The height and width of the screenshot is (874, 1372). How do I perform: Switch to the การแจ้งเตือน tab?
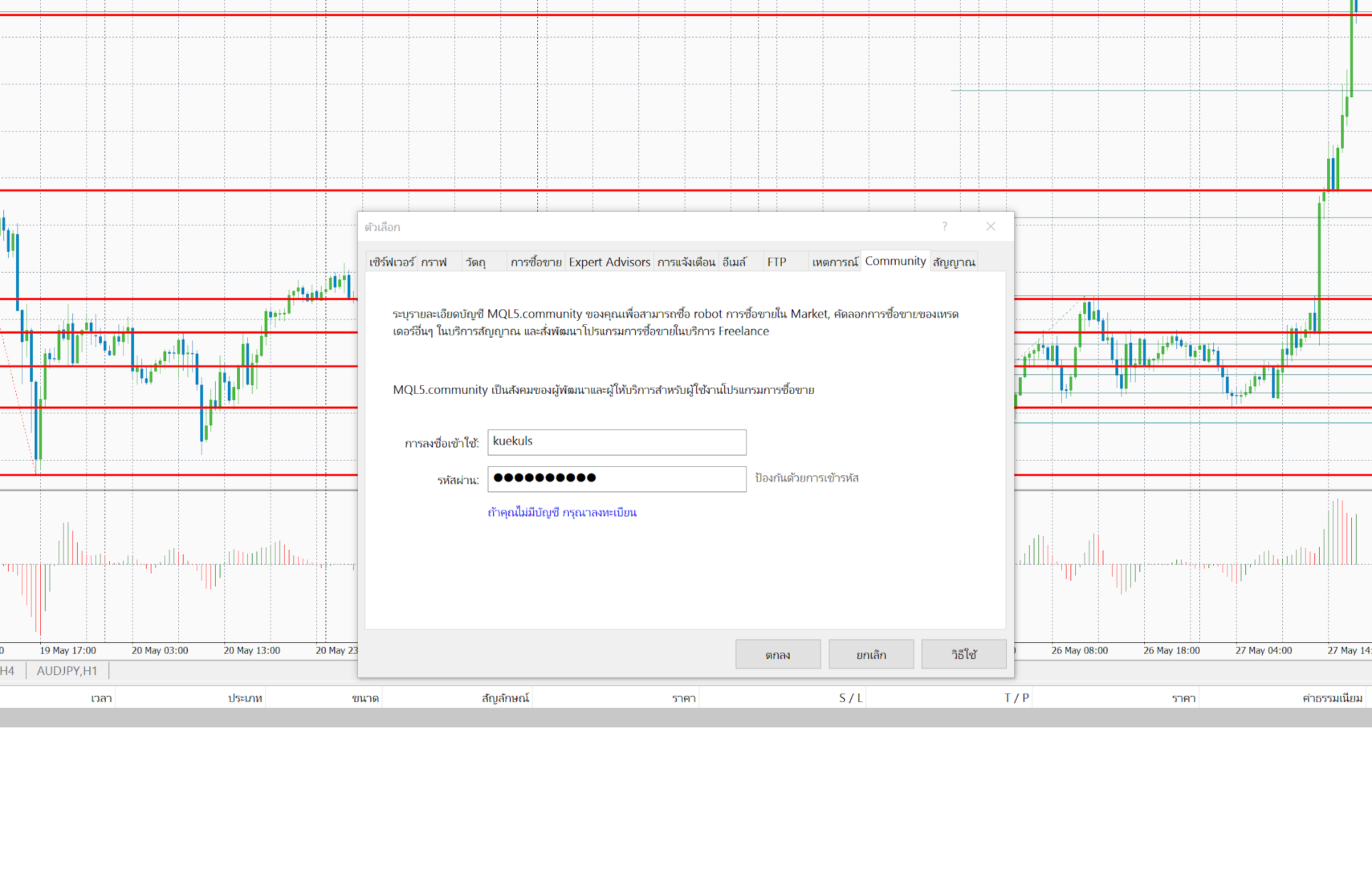coord(686,262)
